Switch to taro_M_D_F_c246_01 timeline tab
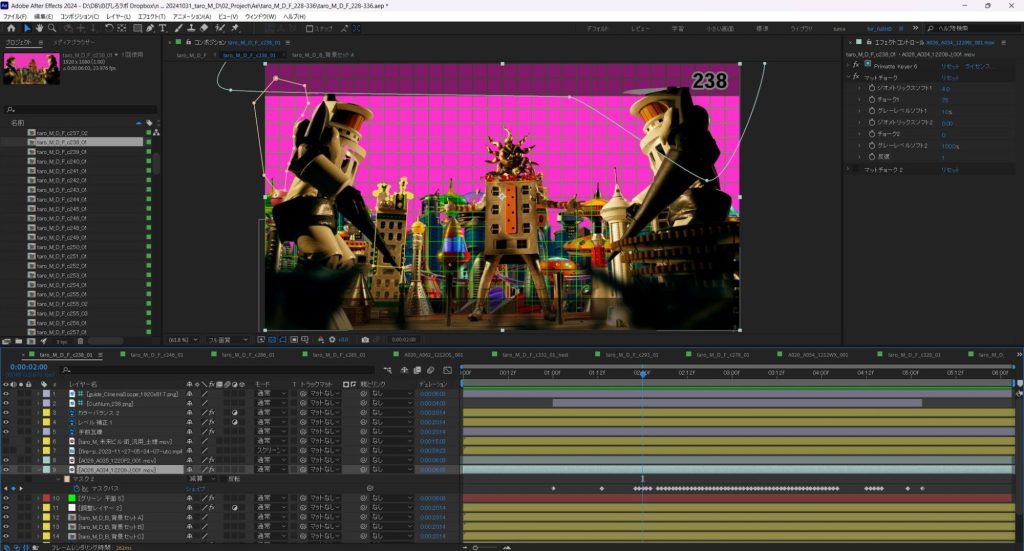The width and height of the screenshot is (1024, 551). point(157,354)
